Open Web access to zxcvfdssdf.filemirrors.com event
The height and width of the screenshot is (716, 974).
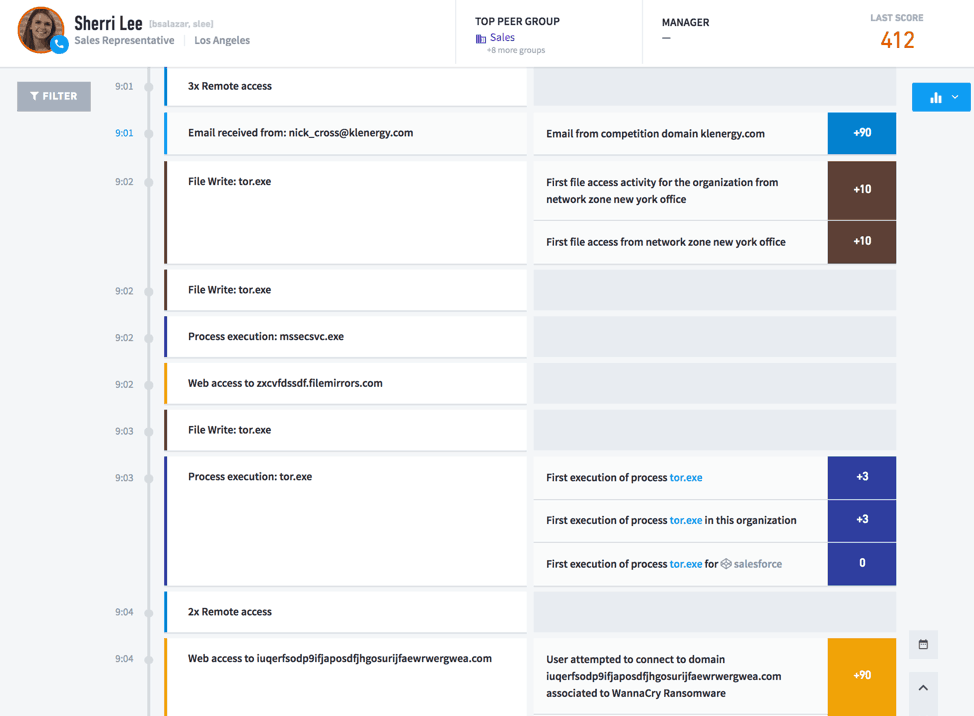345,383
